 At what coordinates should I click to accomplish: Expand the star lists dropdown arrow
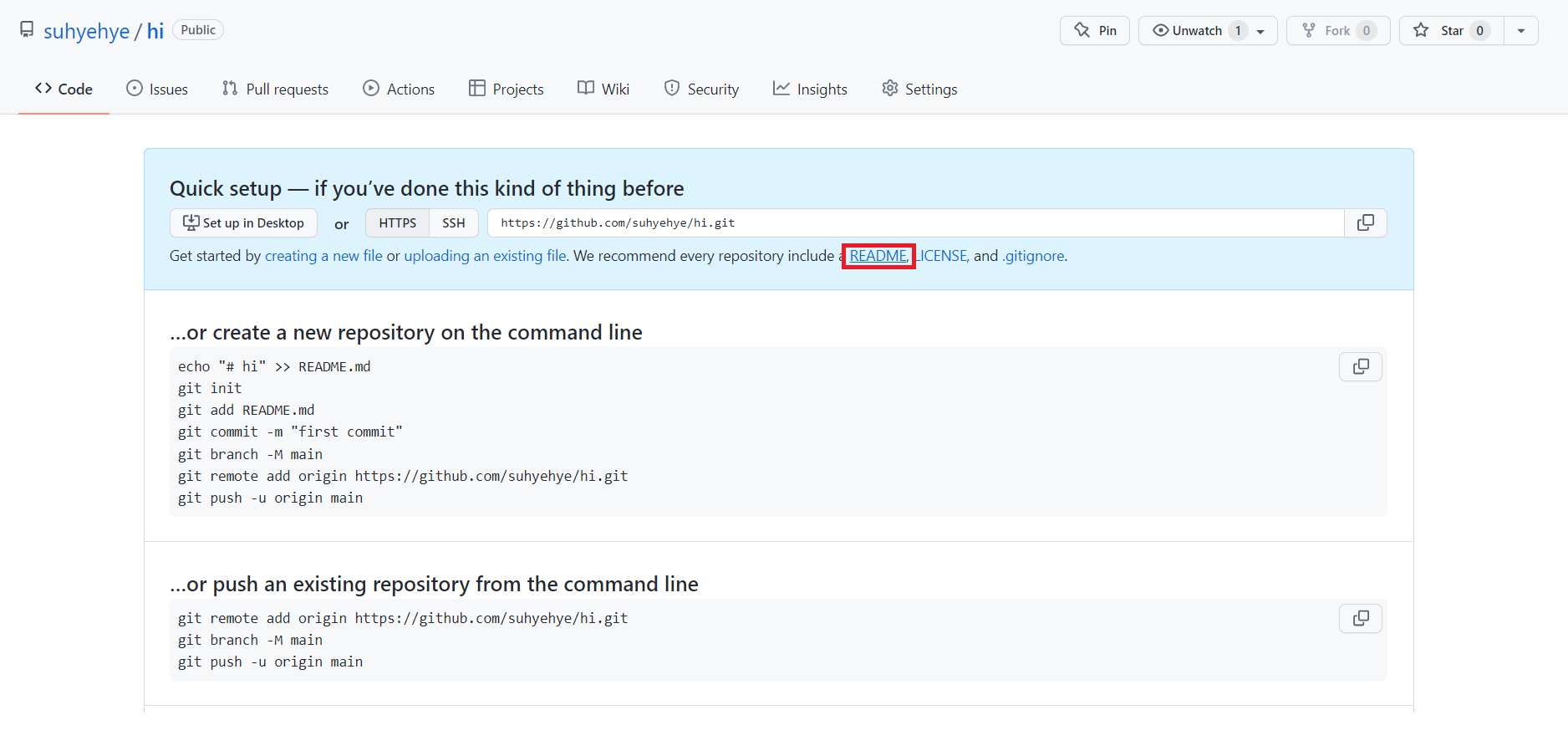point(1521,30)
